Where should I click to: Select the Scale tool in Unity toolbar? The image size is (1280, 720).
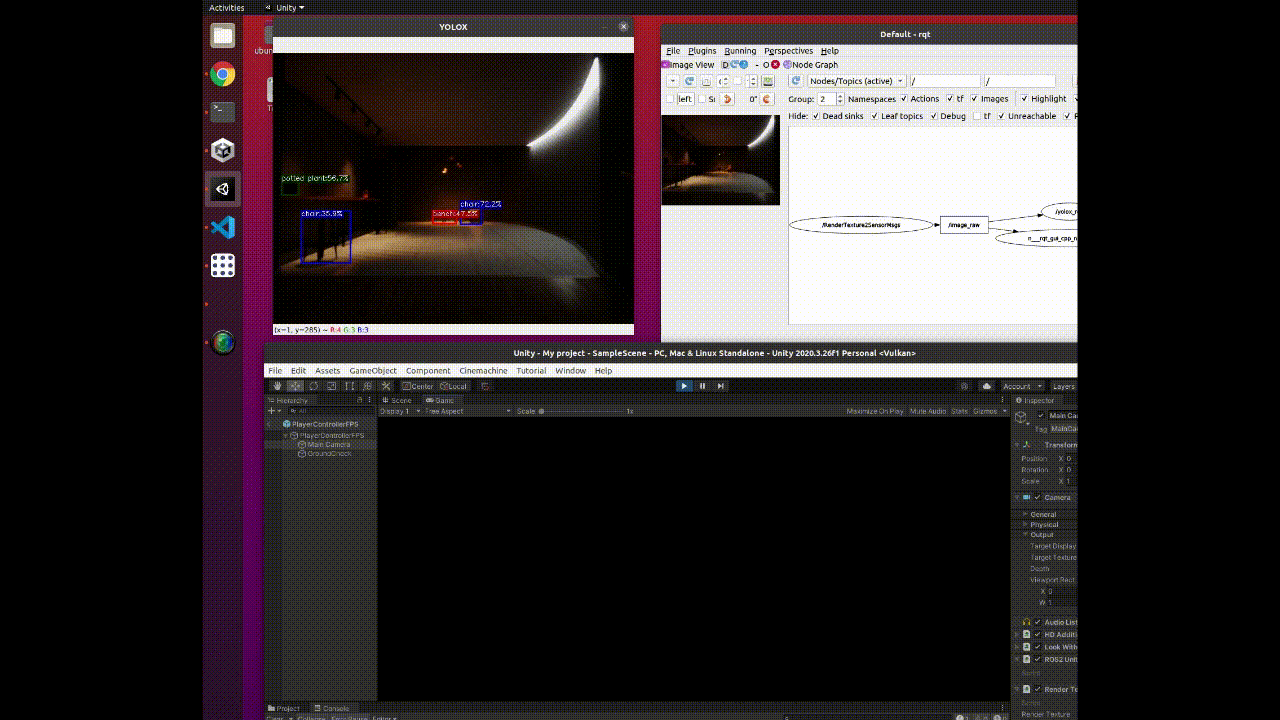(x=331, y=386)
